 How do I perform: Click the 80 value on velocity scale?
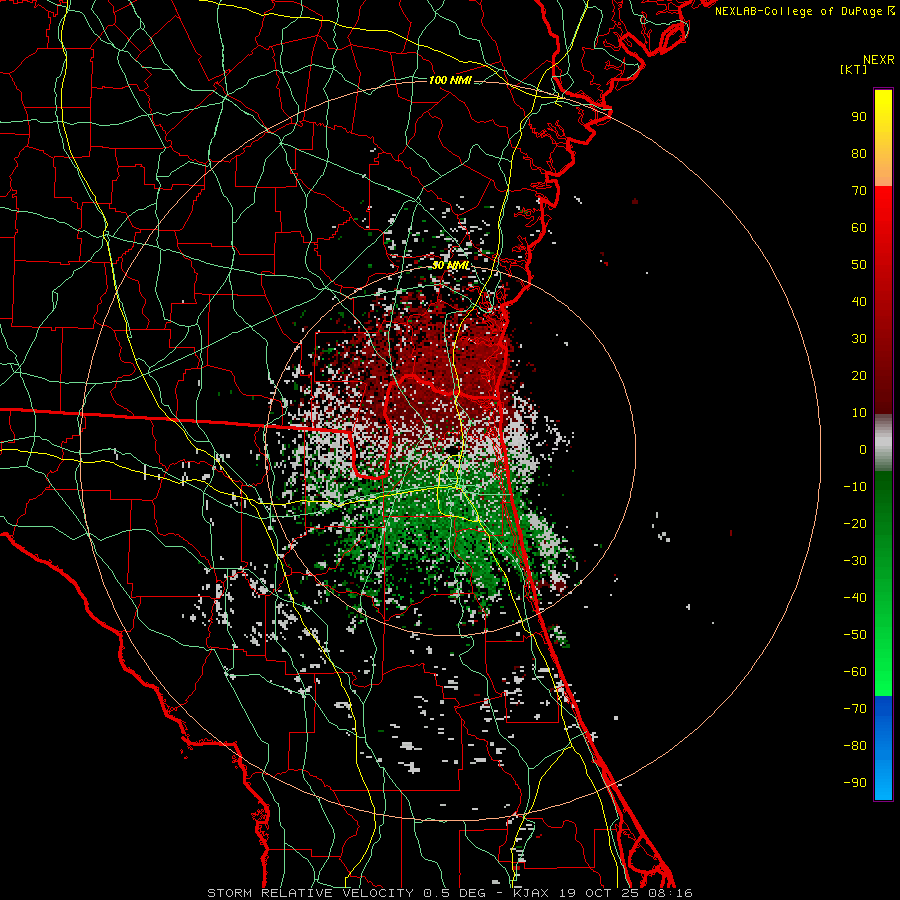coord(859,153)
